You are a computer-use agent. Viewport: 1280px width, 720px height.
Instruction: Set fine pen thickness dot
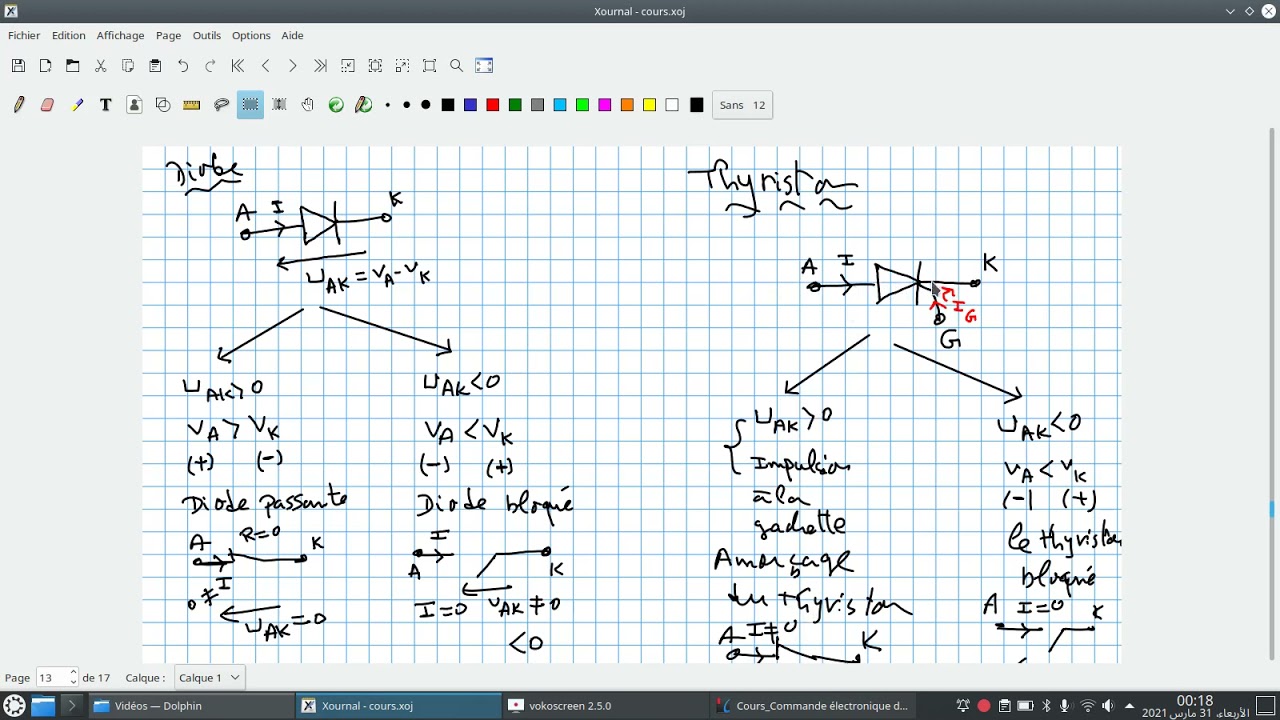point(387,105)
